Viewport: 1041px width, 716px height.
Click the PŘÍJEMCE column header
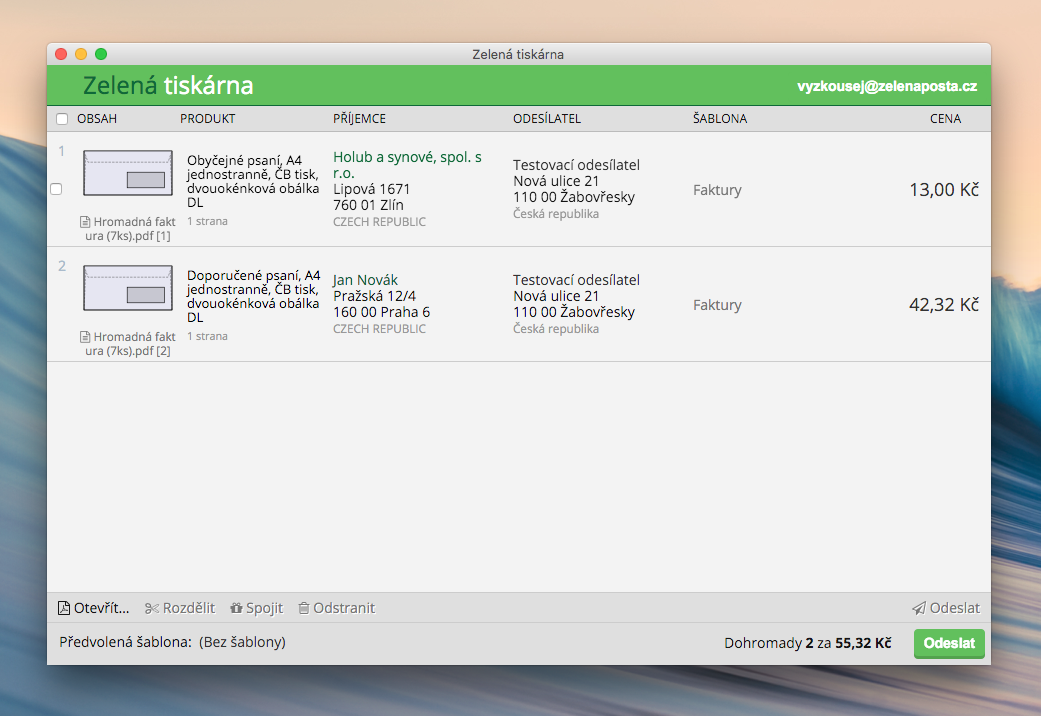coord(359,119)
